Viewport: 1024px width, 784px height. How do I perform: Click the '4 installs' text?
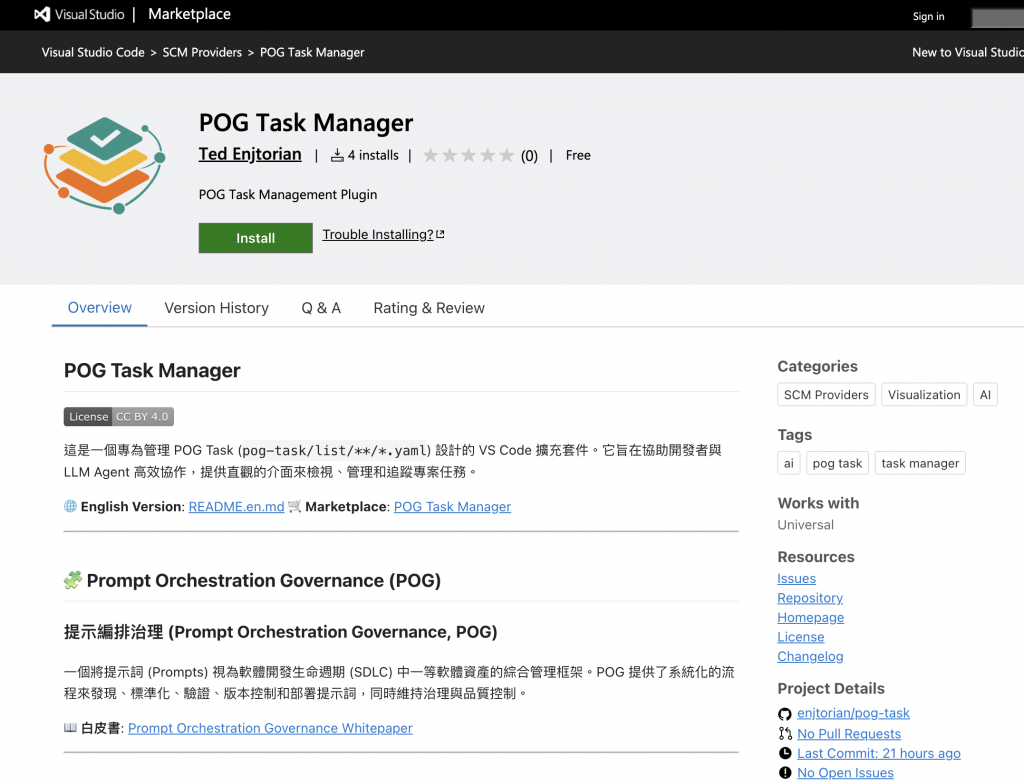(373, 155)
